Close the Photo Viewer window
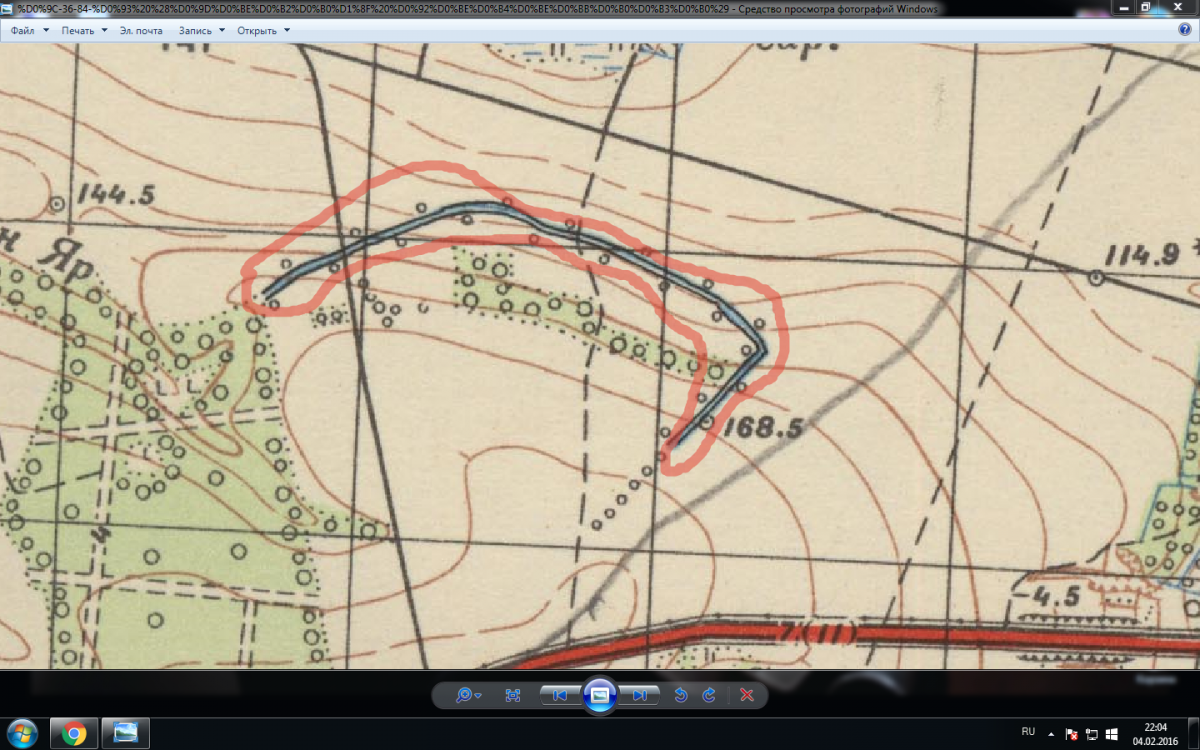 [1176, 7]
